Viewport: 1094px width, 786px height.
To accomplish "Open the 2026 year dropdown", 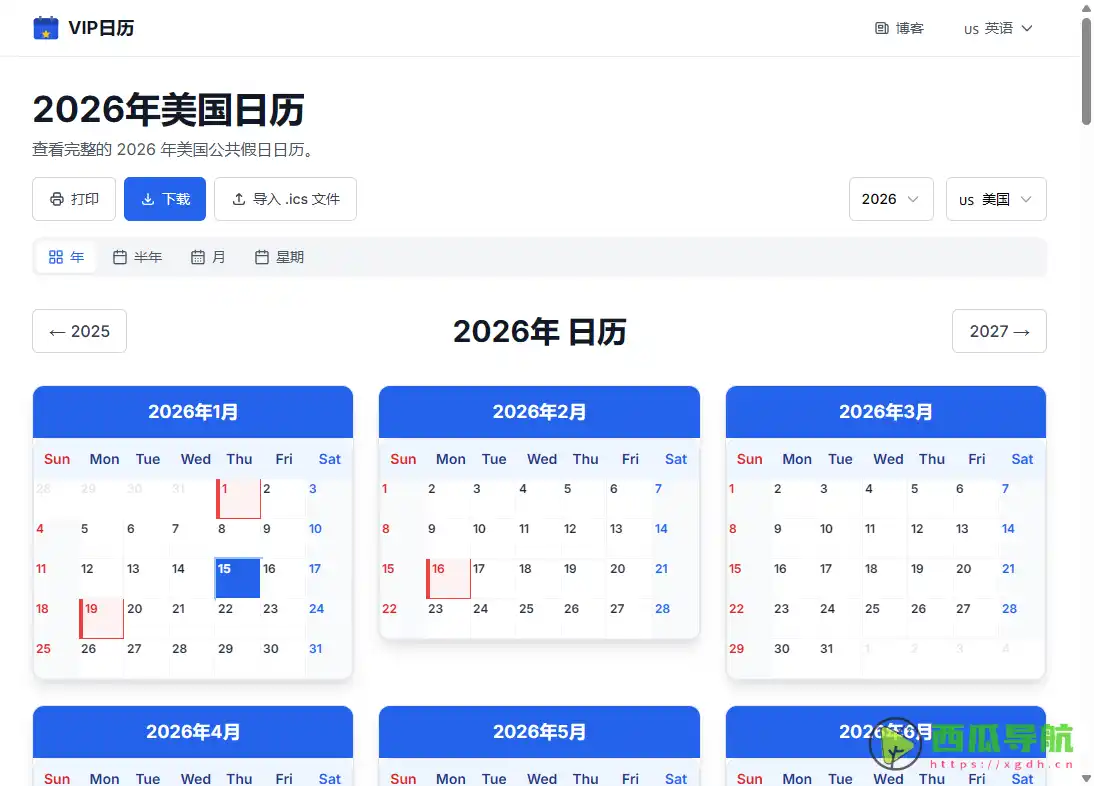I will pos(890,199).
